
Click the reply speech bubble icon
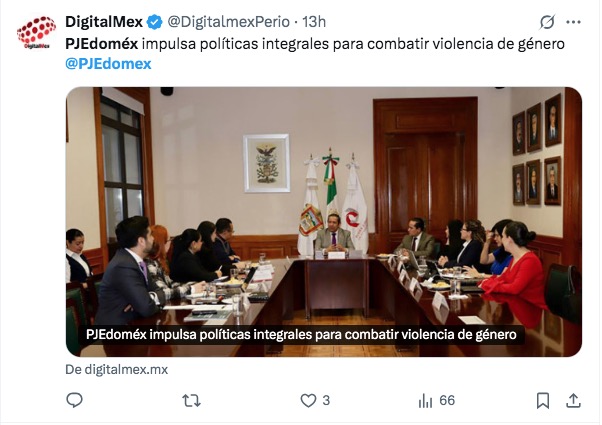point(74,400)
